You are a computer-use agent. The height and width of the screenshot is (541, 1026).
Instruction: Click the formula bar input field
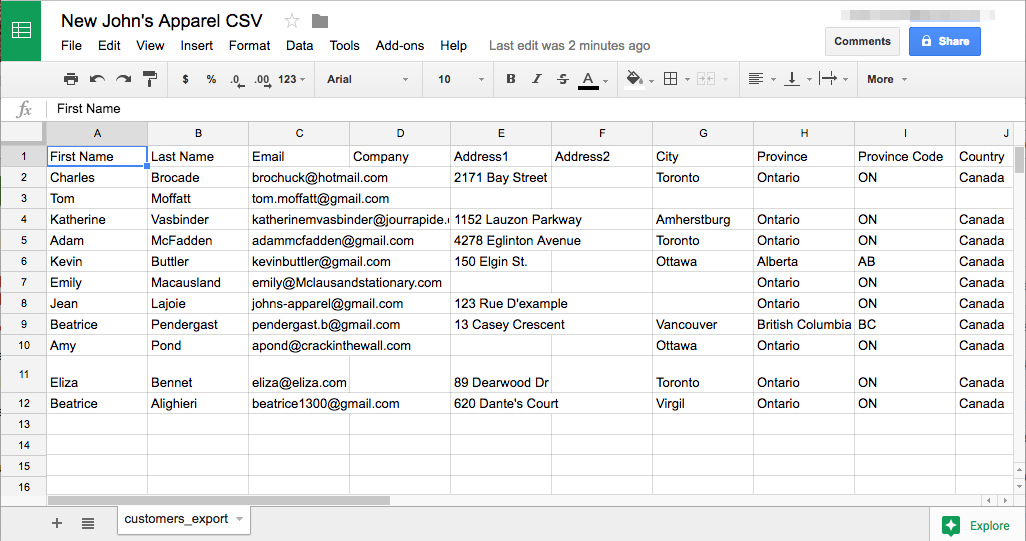pos(500,109)
